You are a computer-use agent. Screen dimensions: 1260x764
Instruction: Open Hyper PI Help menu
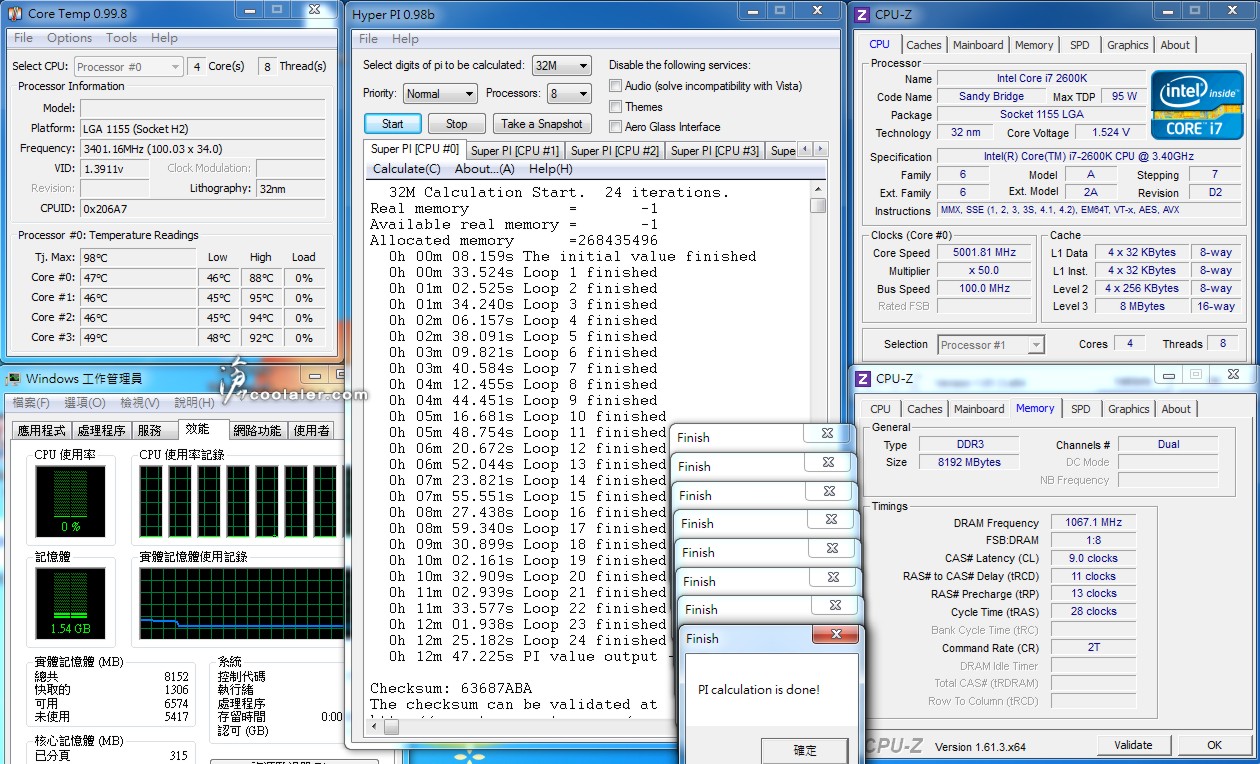[x=405, y=39]
